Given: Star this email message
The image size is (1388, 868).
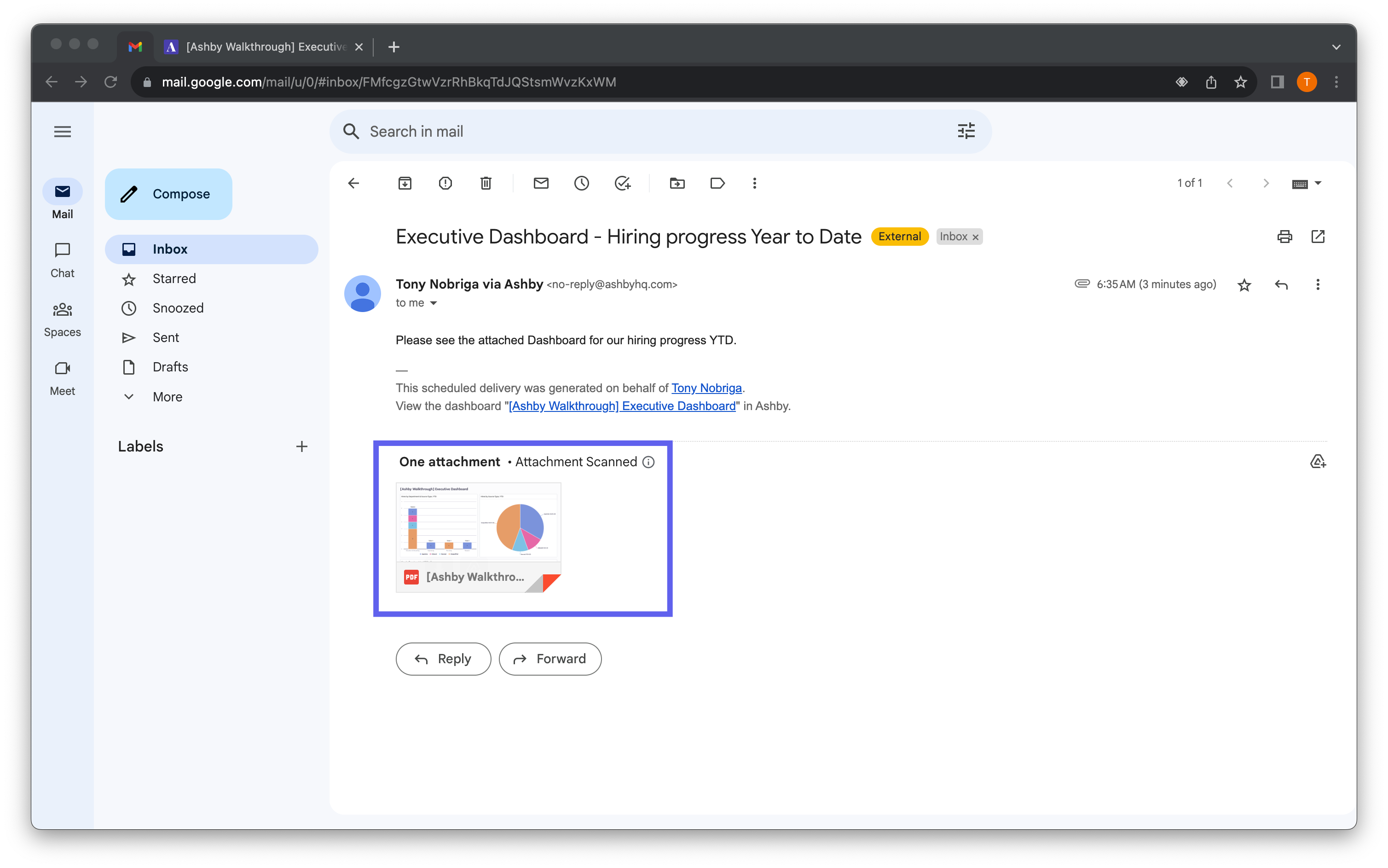Looking at the screenshot, I should pyautogui.click(x=1244, y=285).
